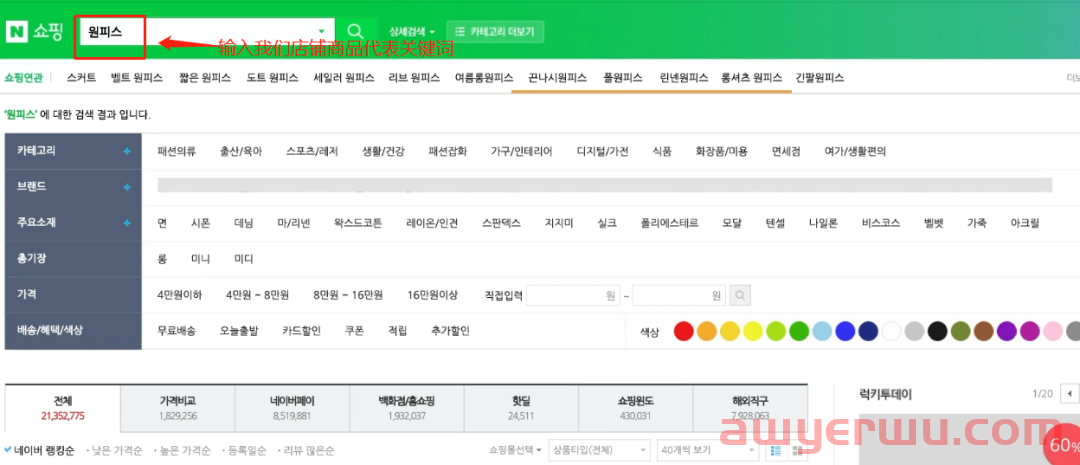
Task: Filter by 카드할인
Action: point(302,331)
